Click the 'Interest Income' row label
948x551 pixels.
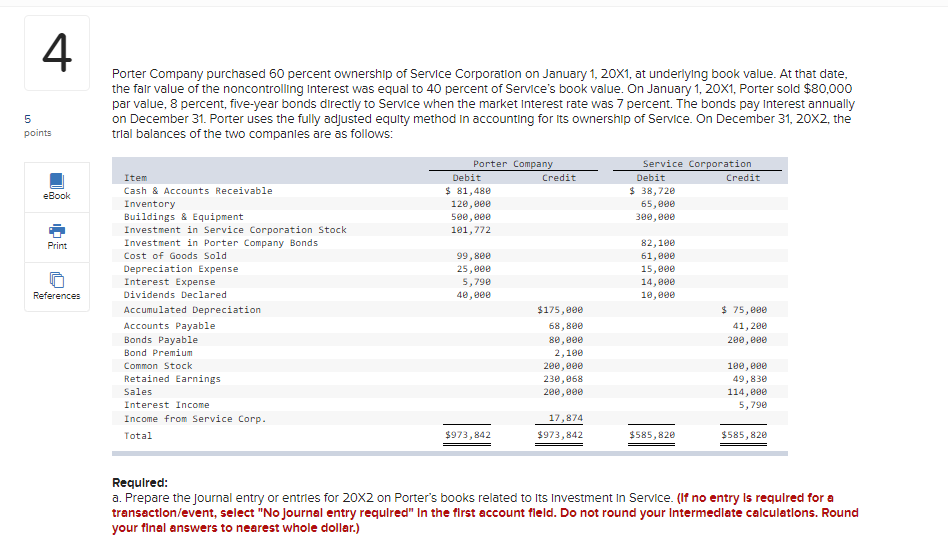[166, 405]
